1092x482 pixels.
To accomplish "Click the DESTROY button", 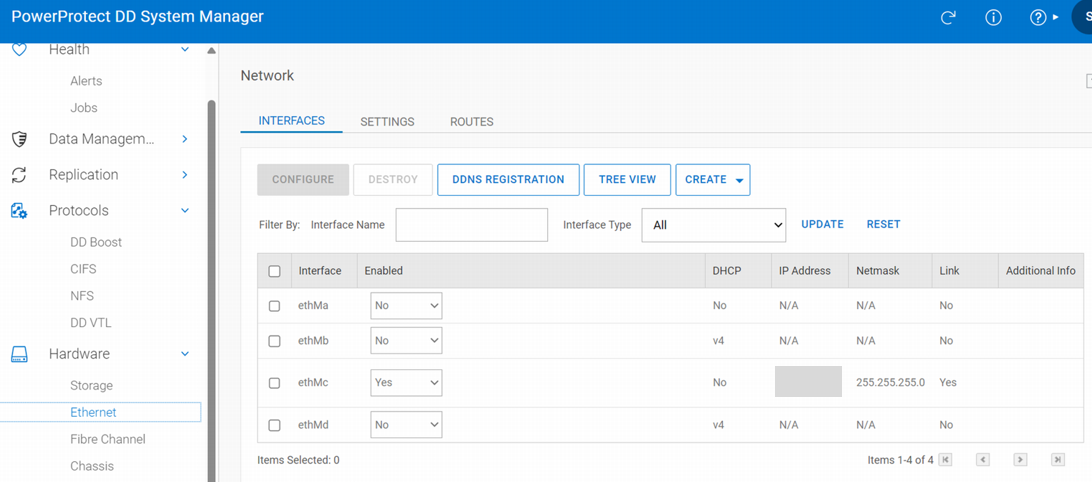I will [393, 180].
